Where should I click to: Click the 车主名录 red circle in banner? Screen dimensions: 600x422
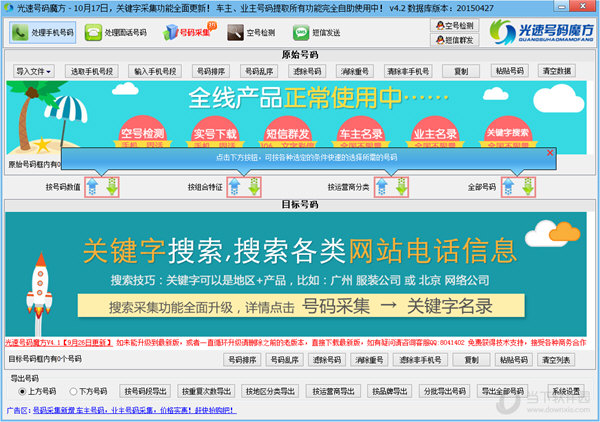point(361,132)
